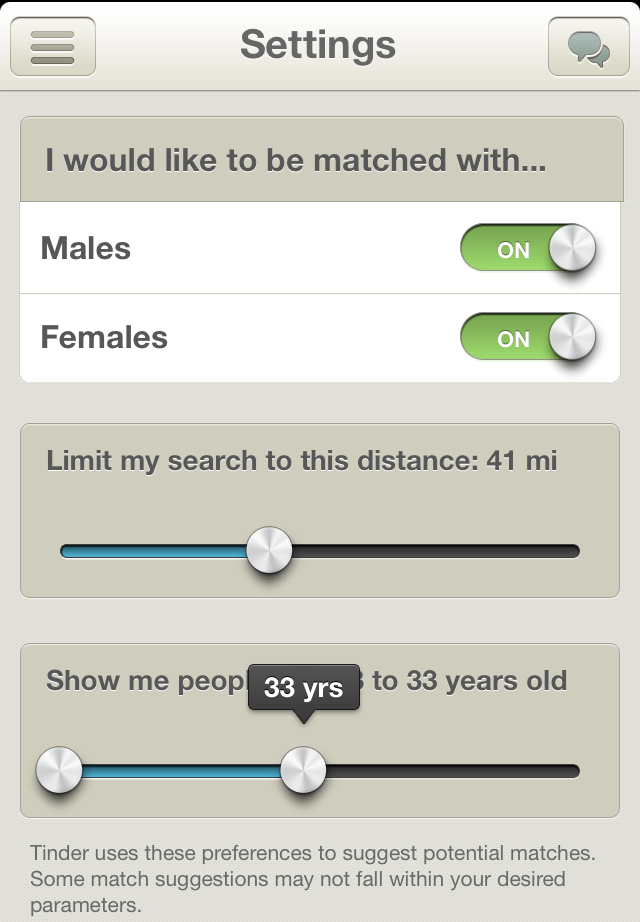Click the distance slider handle

[268, 549]
